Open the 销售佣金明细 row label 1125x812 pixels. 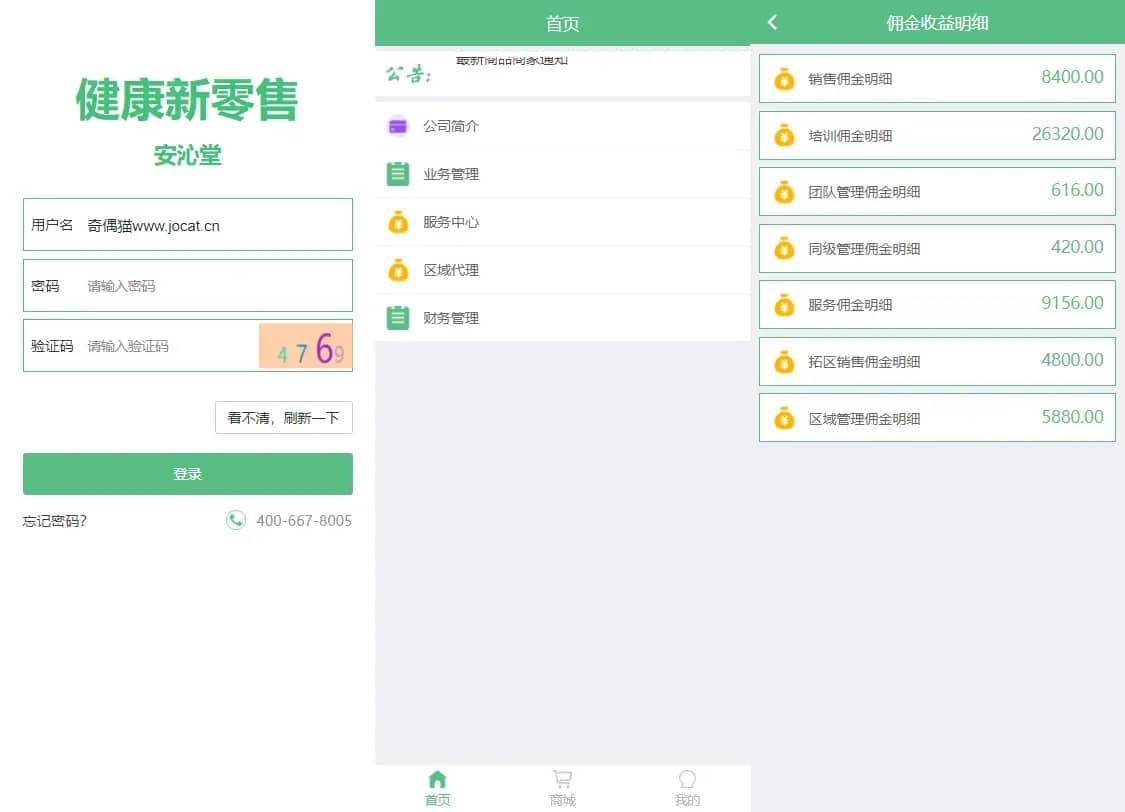pyautogui.click(x=850, y=79)
